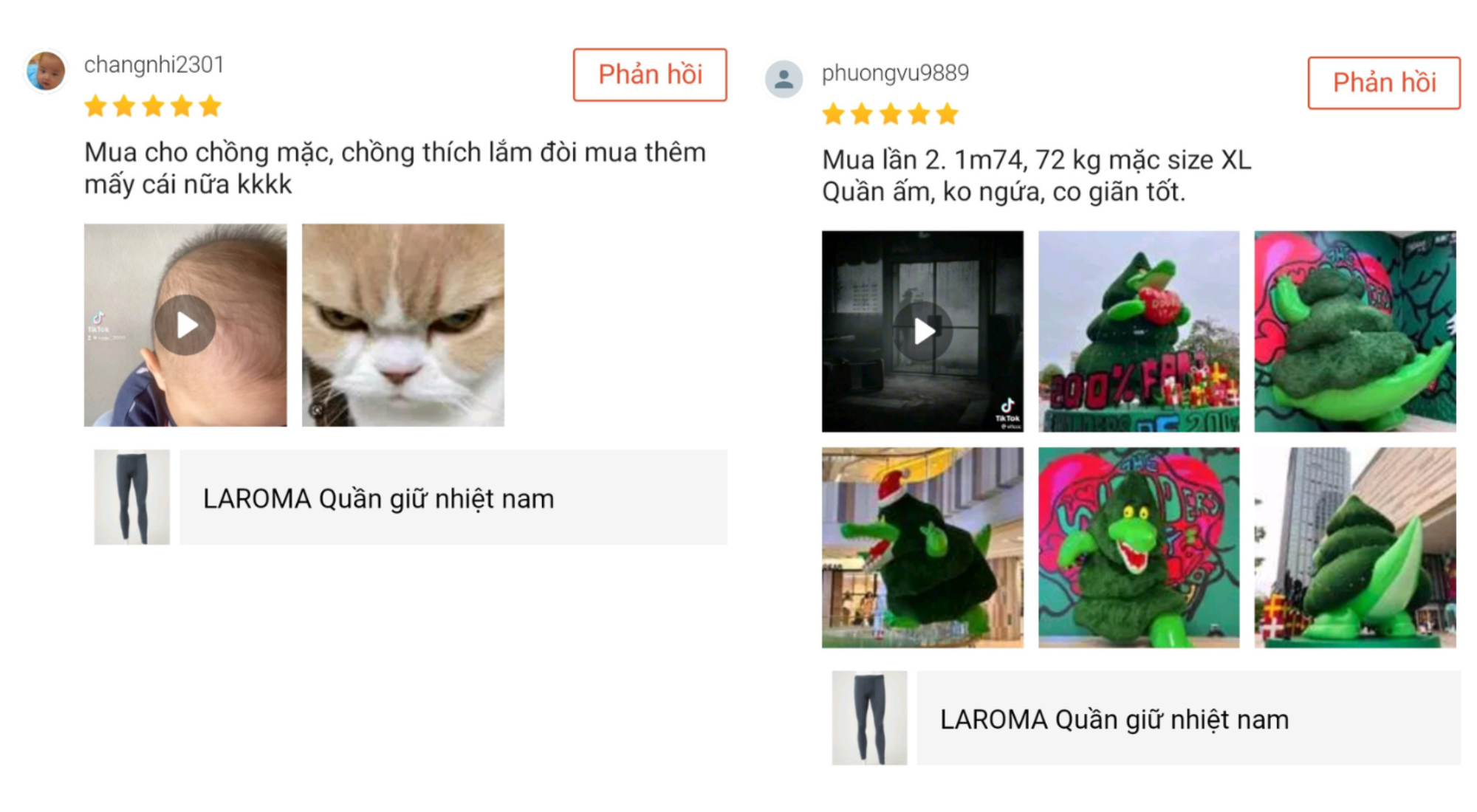1477x812 pixels.
Task: Open crocodile tail photo against pink heart mural
Action: click(x=1355, y=331)
